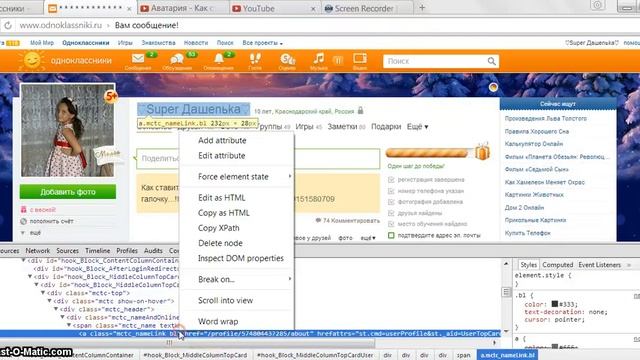The height and width of the screenshot is (360, 640).
Task: Collapse span mctc_name node
Action: 69,325
